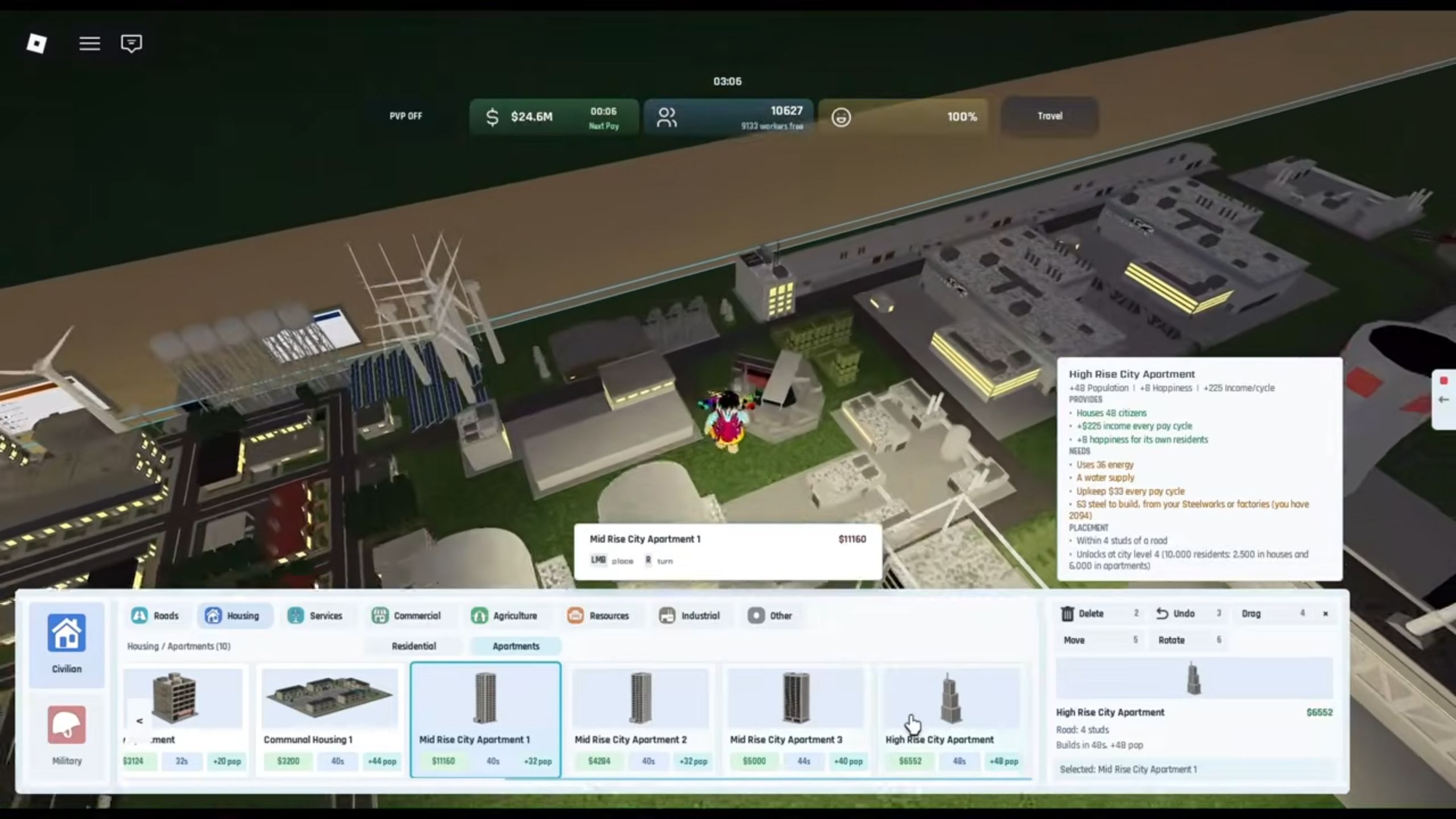Close the build tools panel
1456x819 pixels.
[x=1325, y=614]
